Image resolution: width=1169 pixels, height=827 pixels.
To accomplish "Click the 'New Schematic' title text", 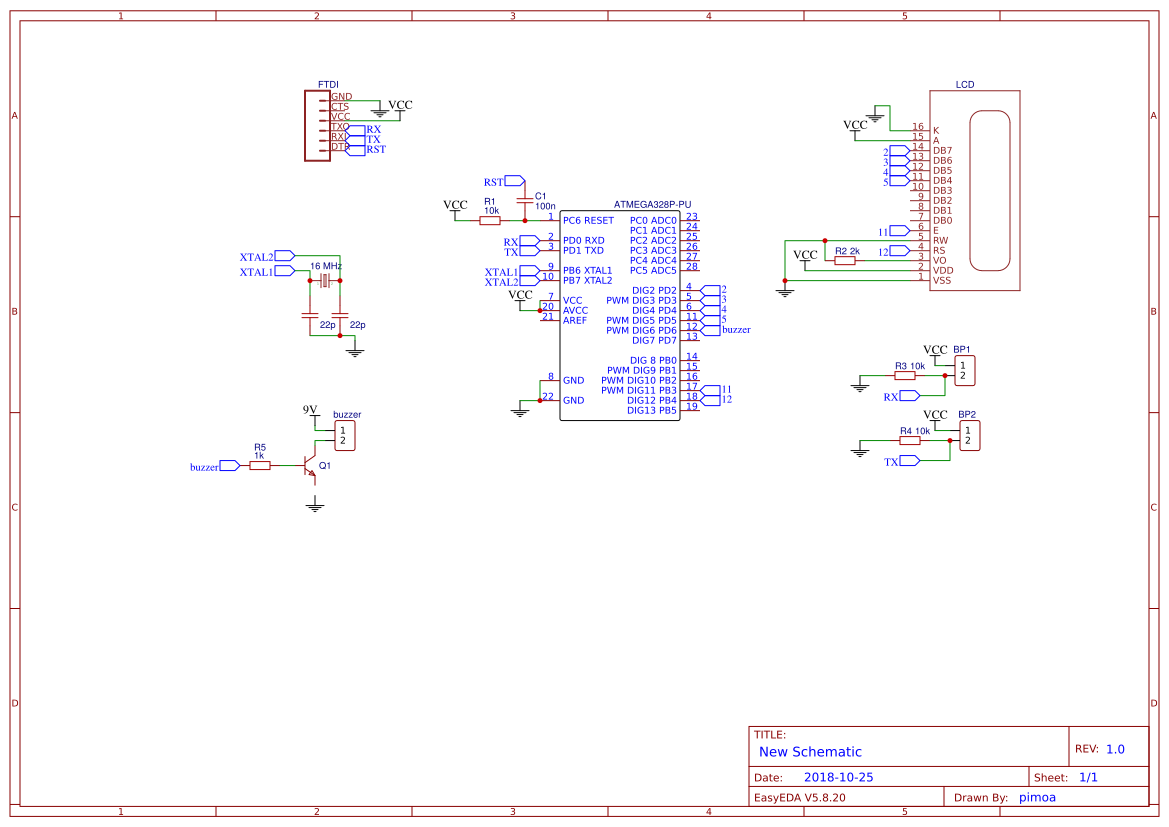I will [x=810, y=752].
